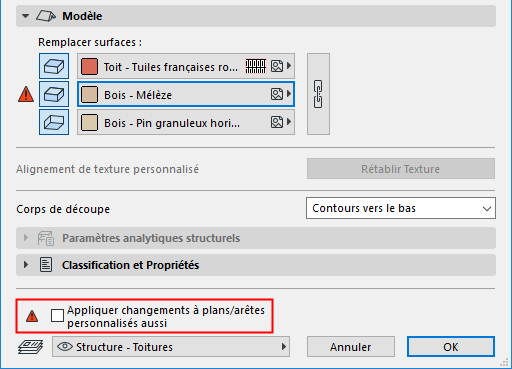
Task: Expand Classification et Propriétés panel
Action: 26,265
